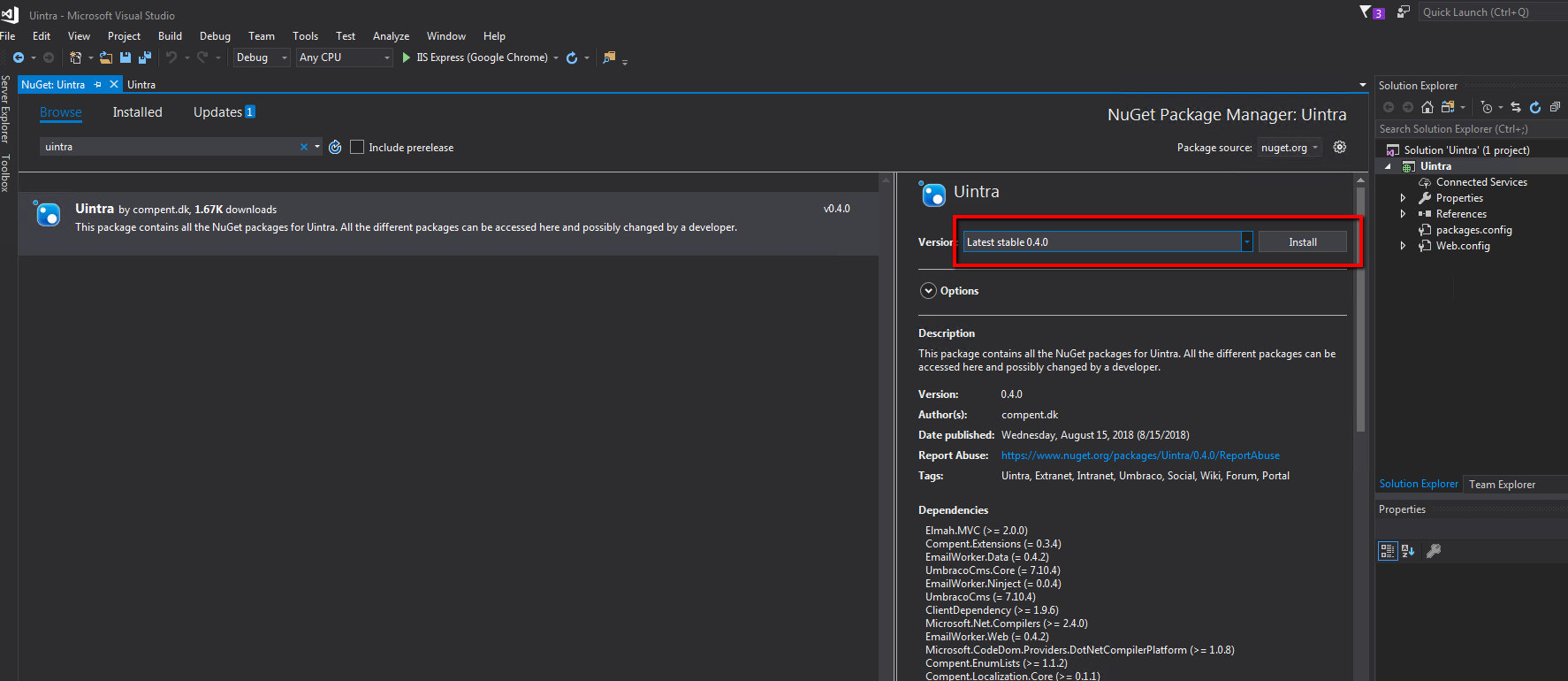Select packages.config in Solution Explorer
This screenshot has width=1568, height=681.
coord(1473,230)
